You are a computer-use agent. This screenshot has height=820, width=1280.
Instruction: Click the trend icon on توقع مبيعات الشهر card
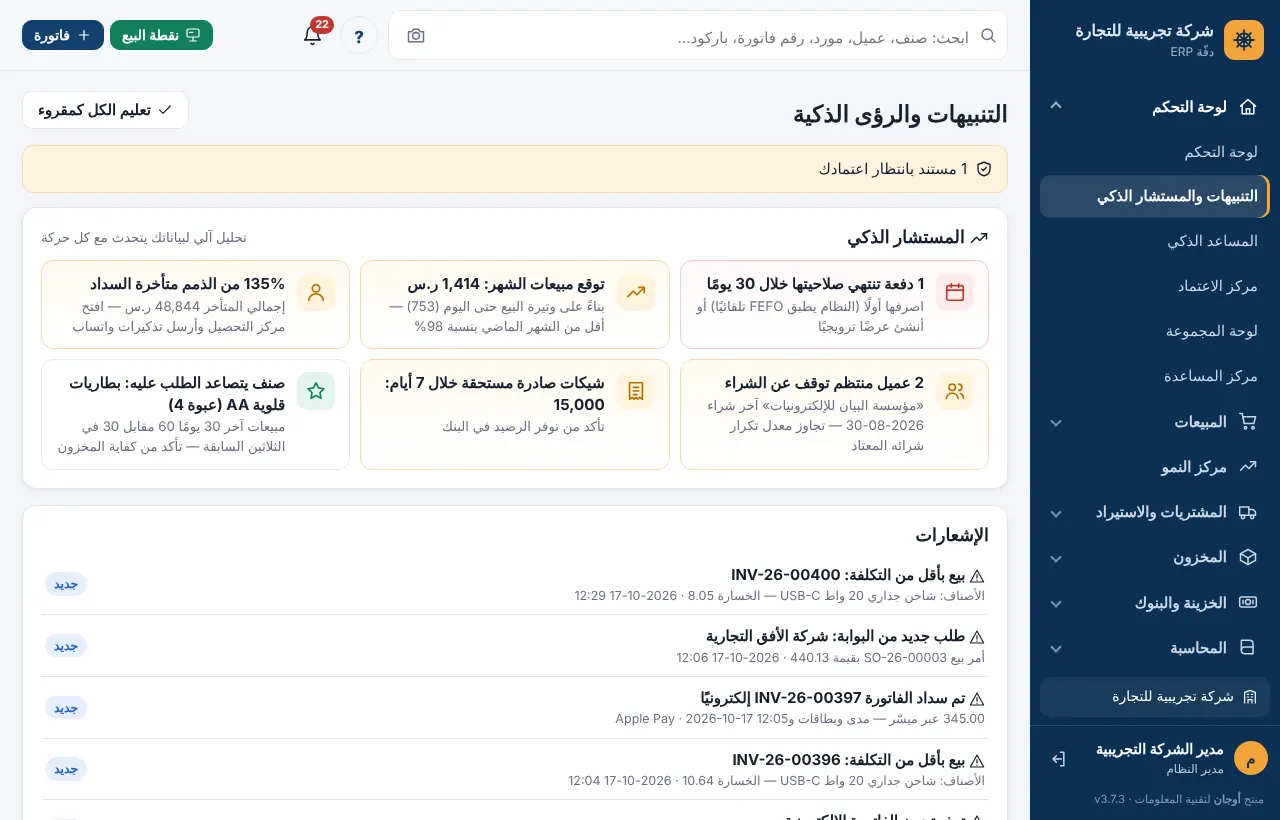(636, 292)
